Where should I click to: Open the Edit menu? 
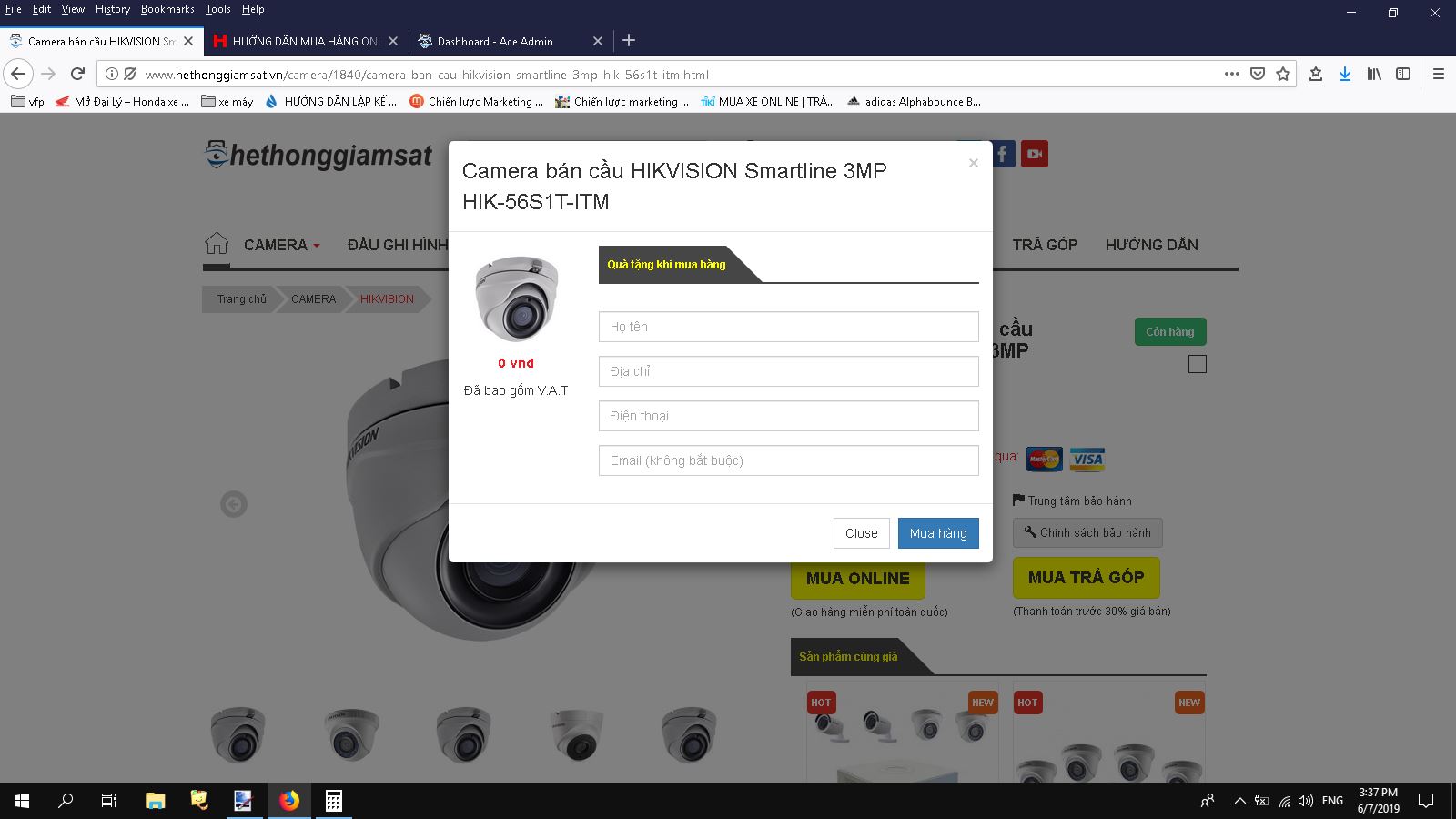click(x=42, y=9)
